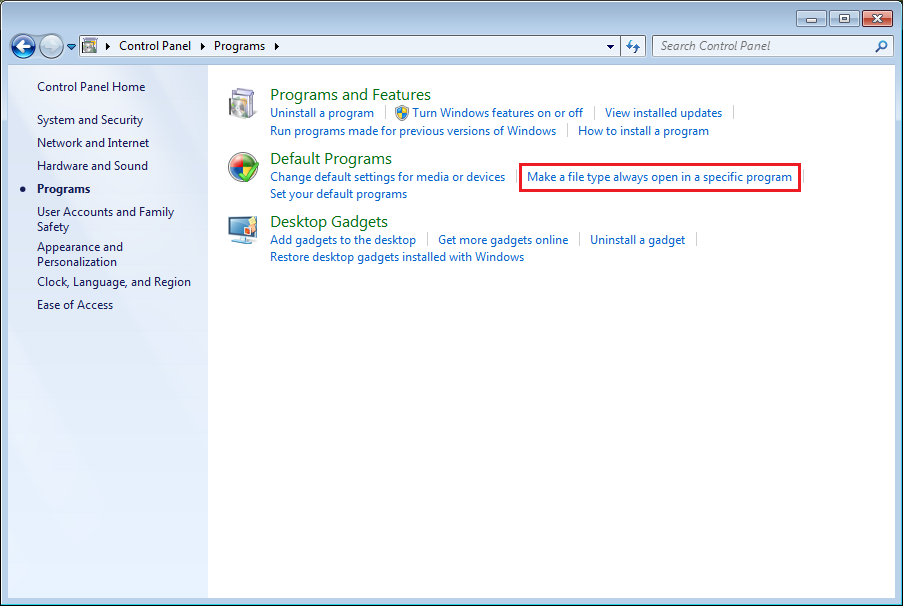Expand the arrow before Control Panel breadcrumb
The width and height of the screenshot is (903, 606).
point(108,46)
